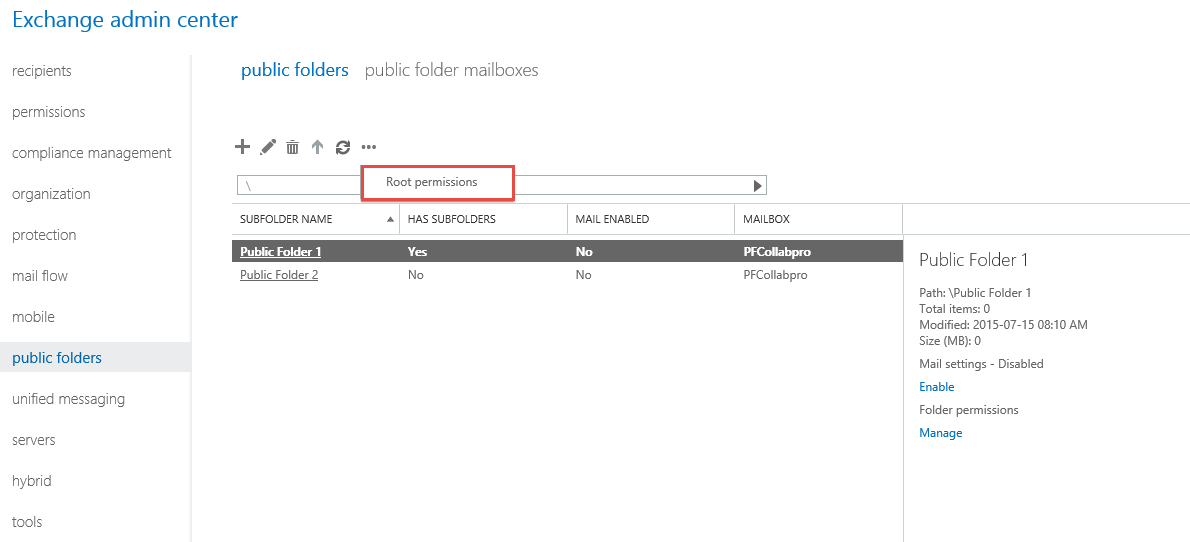Switch to public folder mailboxes tab
The width and height of the screenshot is (1190, 542).
click(452, 71)
